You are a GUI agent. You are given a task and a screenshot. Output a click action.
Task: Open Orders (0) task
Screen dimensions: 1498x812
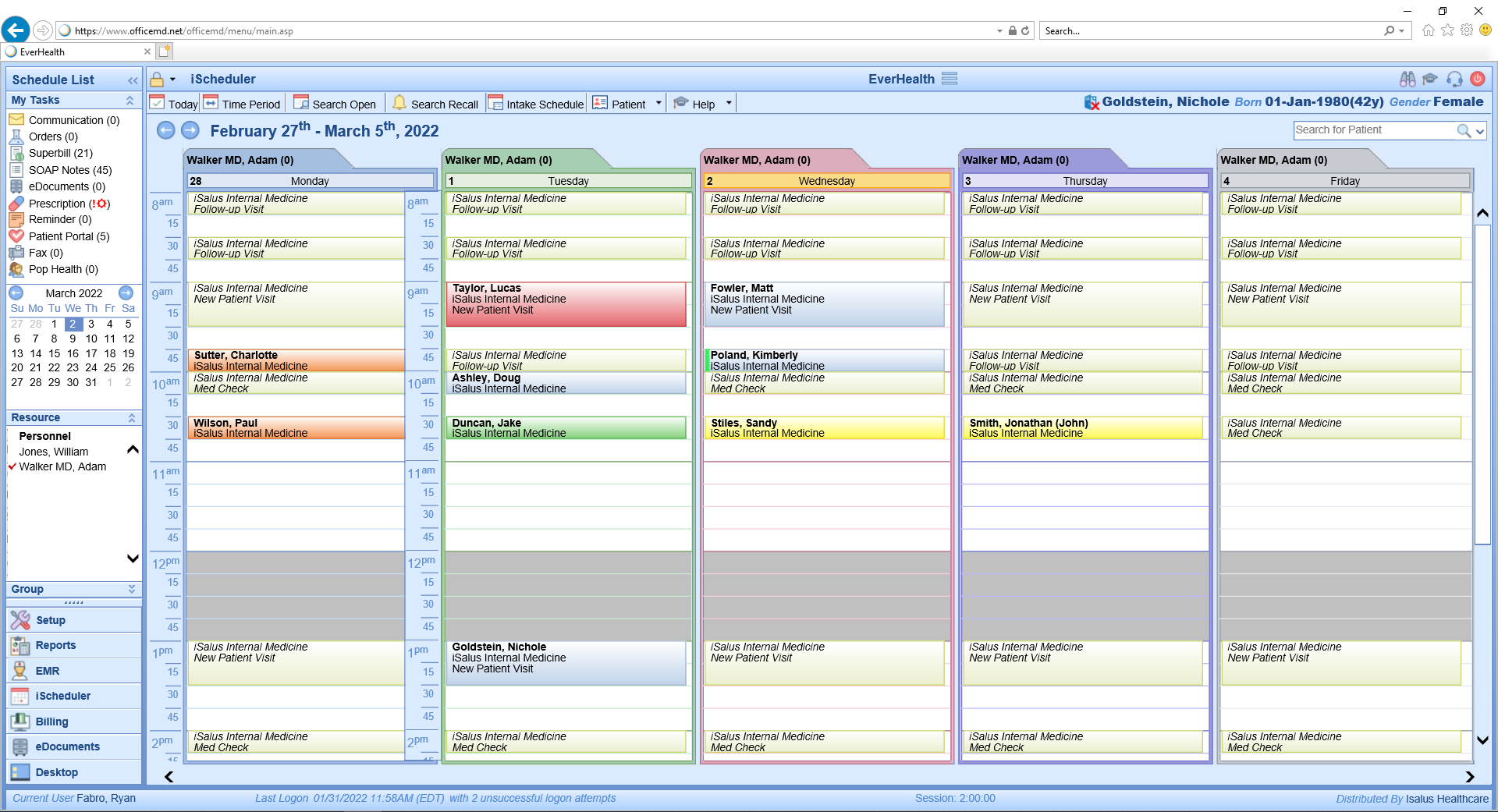pyautogui.click(x=44, y=137)
